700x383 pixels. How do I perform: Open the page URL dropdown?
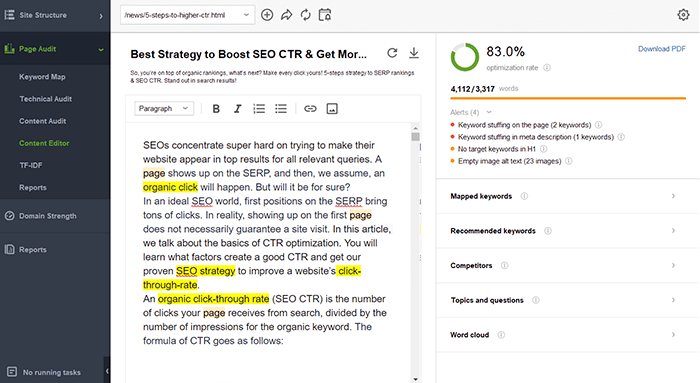coord(188,15)
